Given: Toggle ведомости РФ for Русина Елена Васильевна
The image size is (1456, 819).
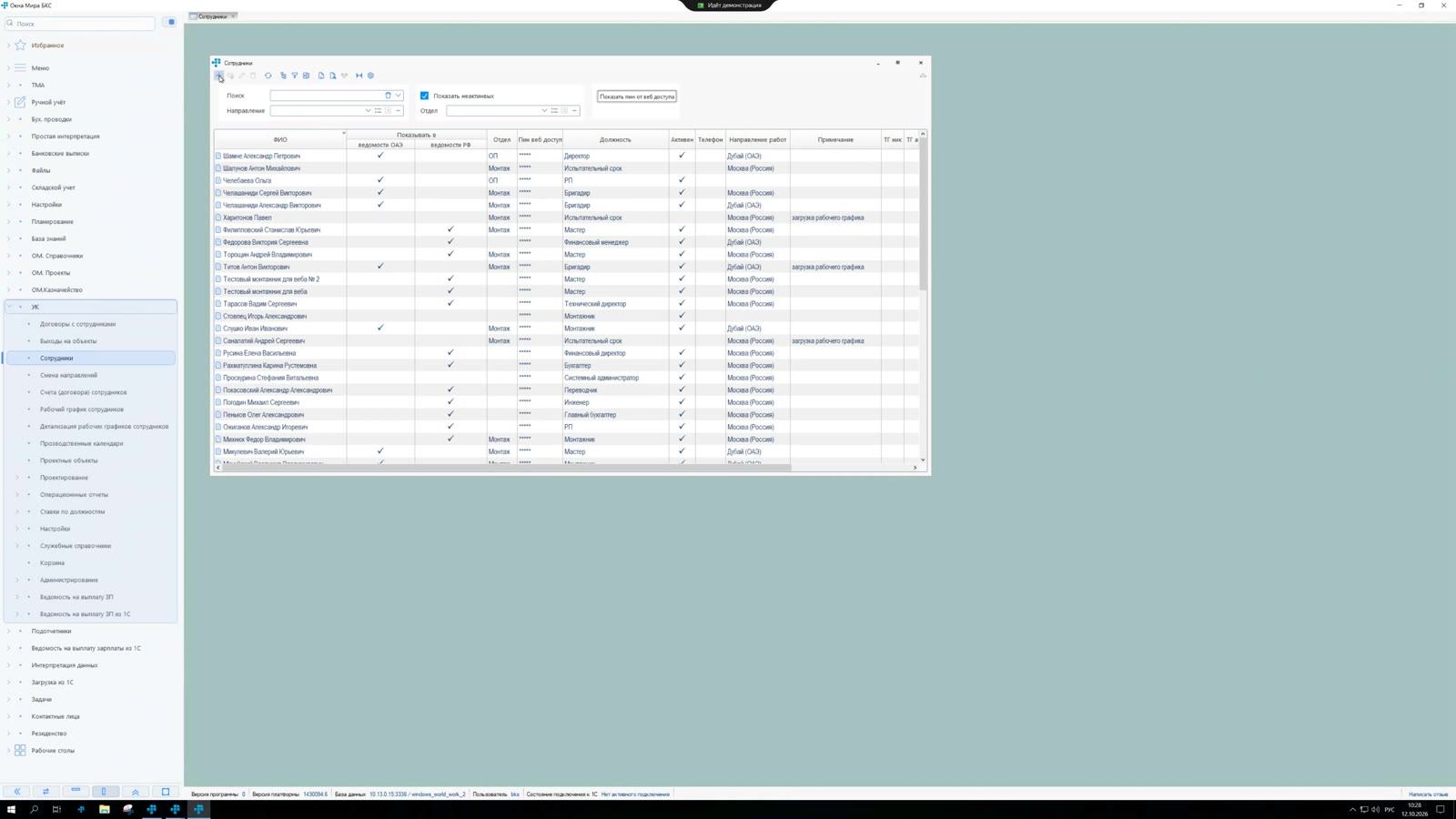Looking at the screenshot, I should click(450, 353).
